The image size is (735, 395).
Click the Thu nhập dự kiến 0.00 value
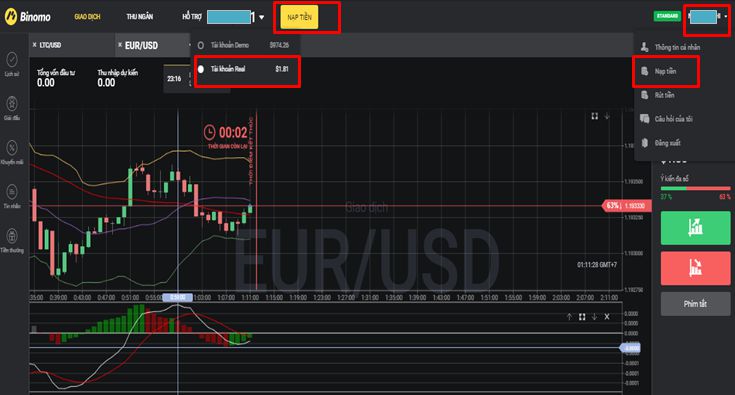pos(106,83)
